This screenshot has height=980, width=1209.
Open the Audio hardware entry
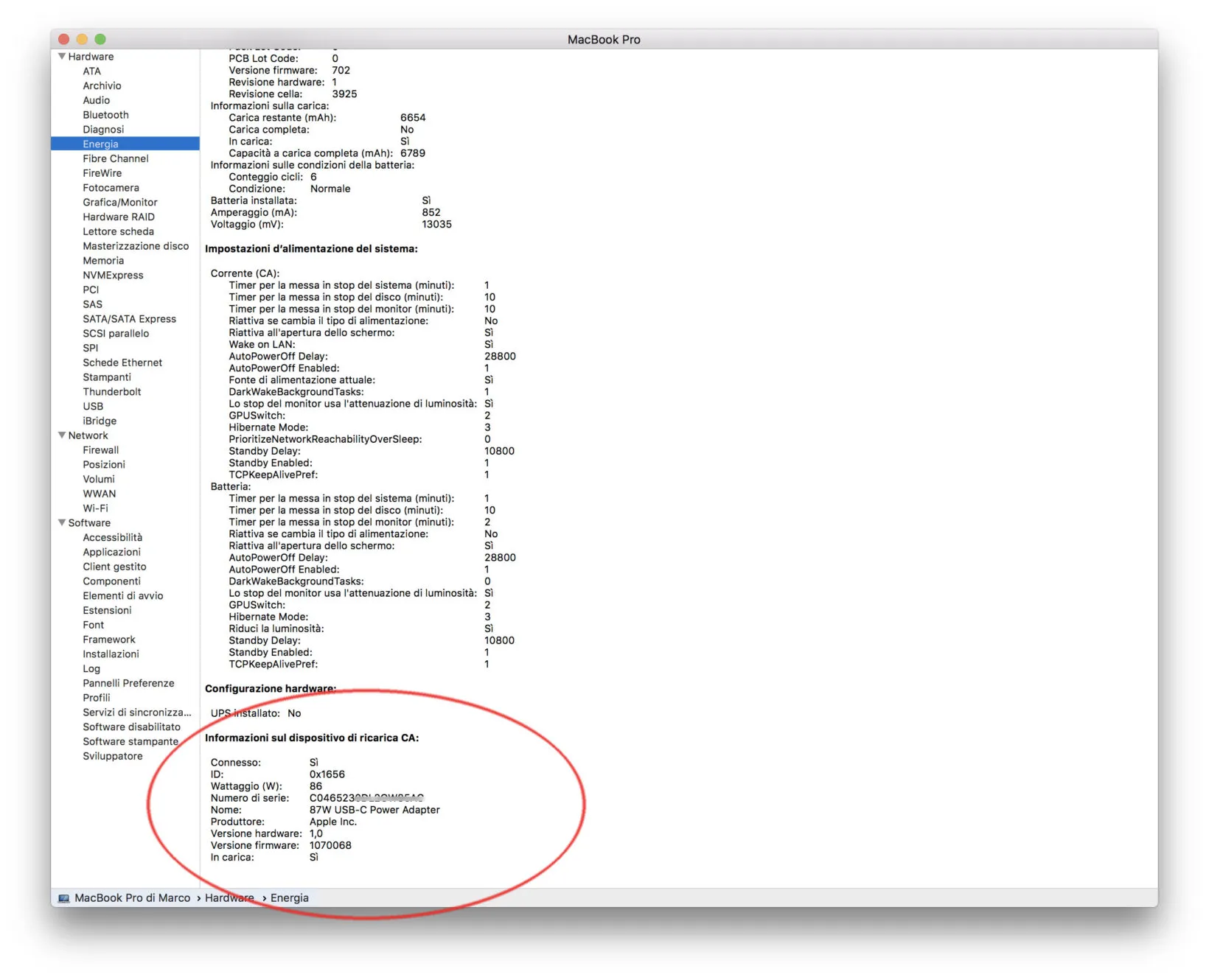click(x=97, y=100)
